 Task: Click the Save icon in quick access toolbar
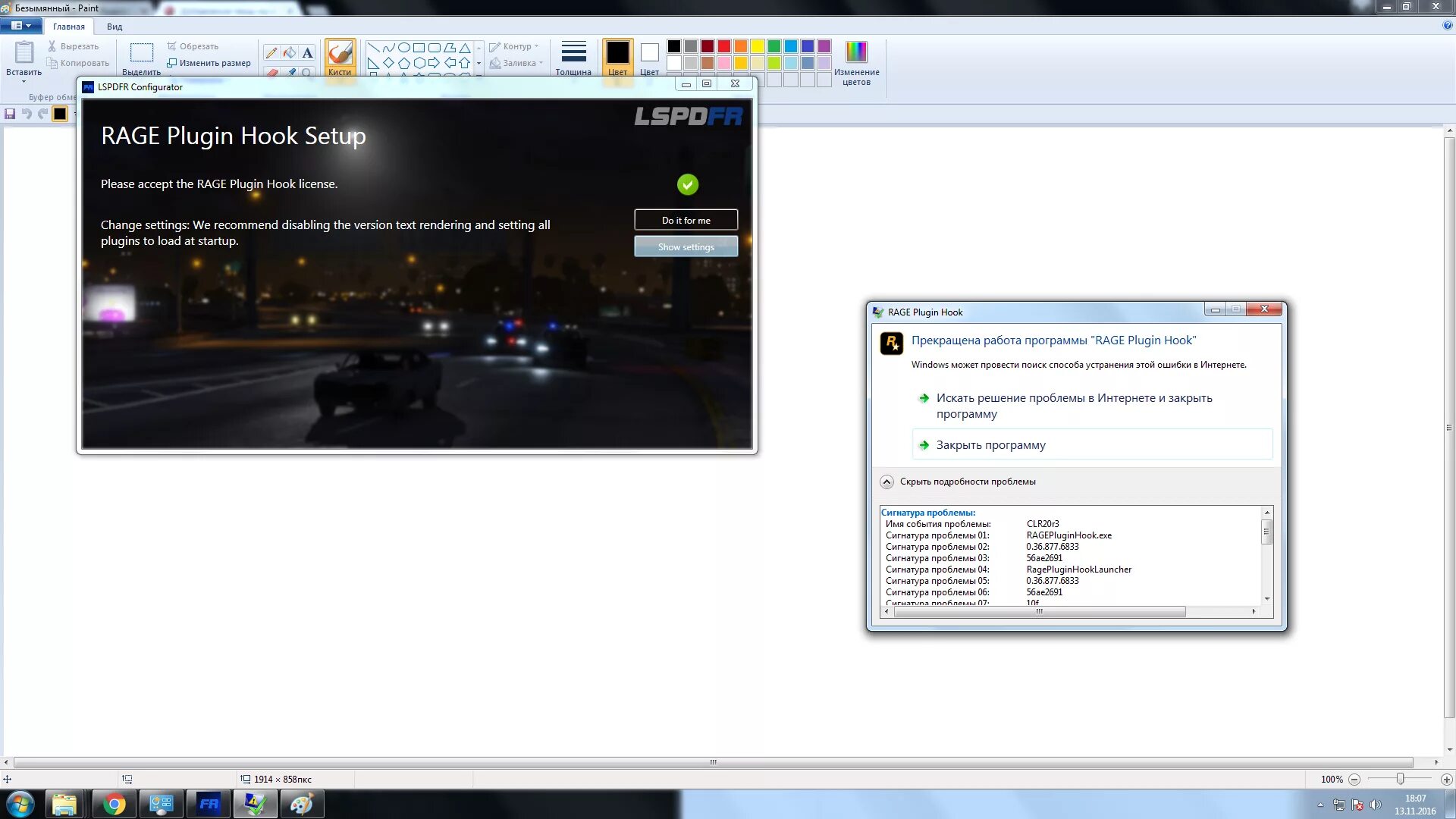tap(10, 114)
